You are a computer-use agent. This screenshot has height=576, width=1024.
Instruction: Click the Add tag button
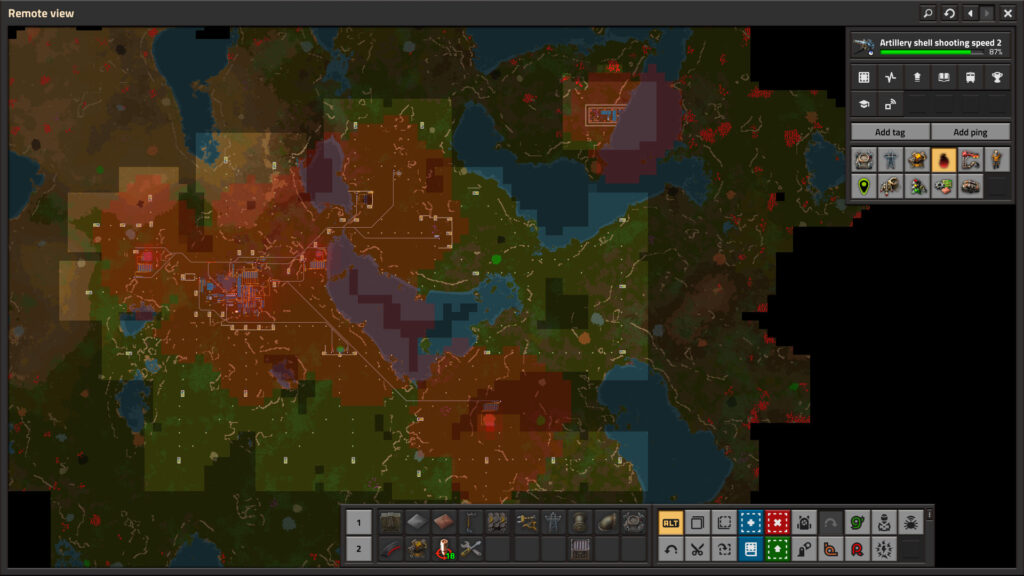point(890,132)
